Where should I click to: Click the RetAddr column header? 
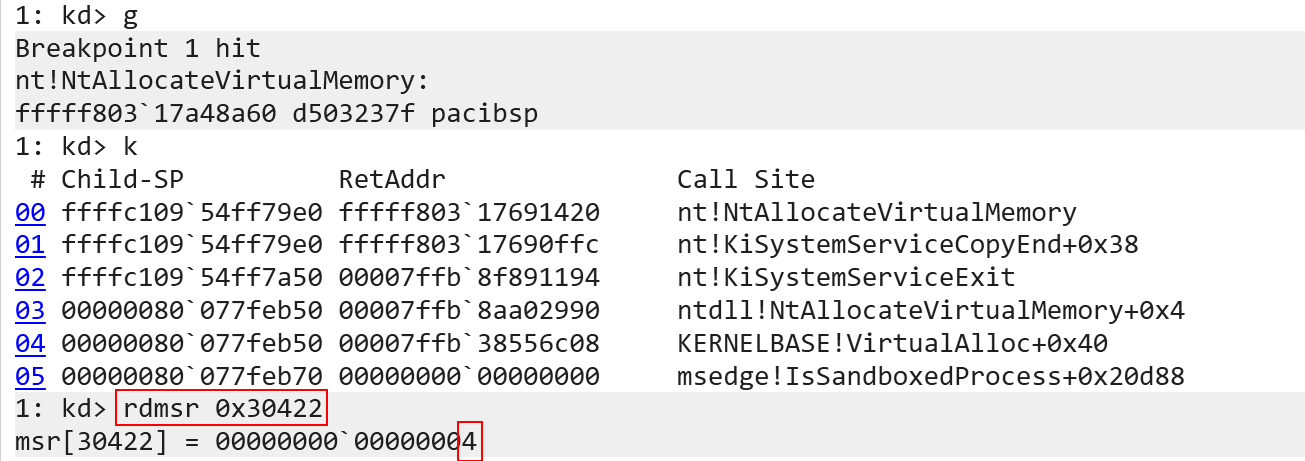coord(392,180)
